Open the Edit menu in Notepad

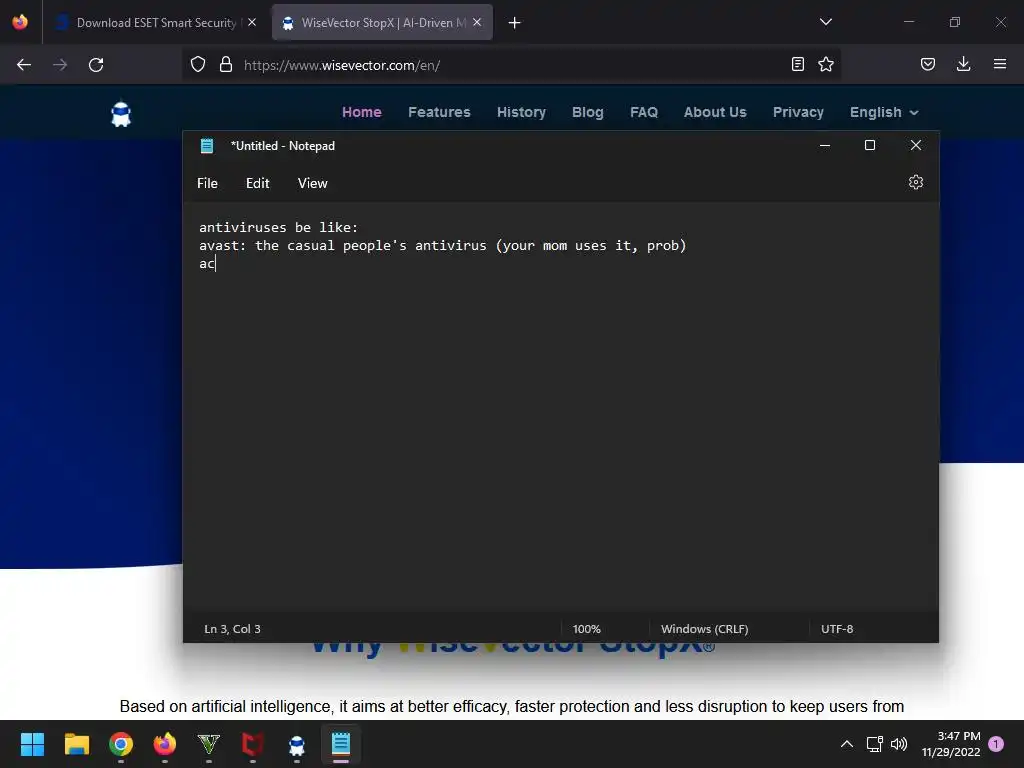point(257,184)
